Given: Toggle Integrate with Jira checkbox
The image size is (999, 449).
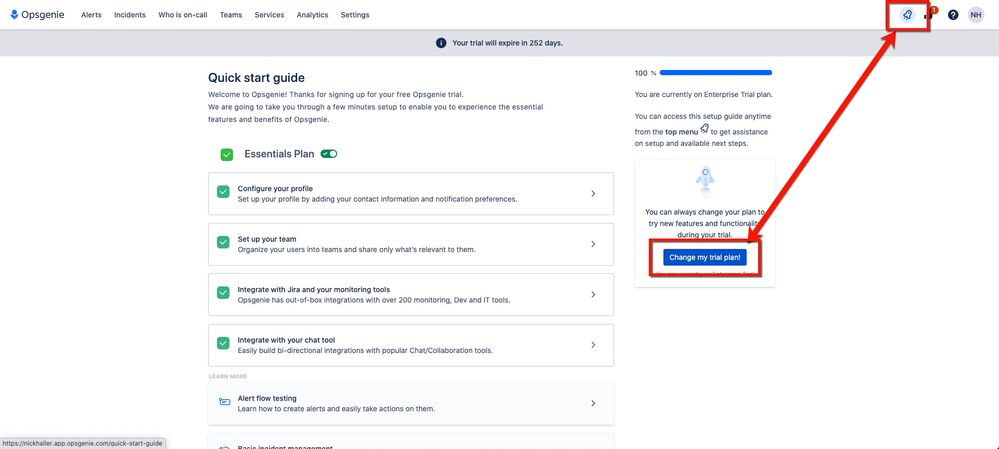Looking at the screenshot, I should 223,292.
